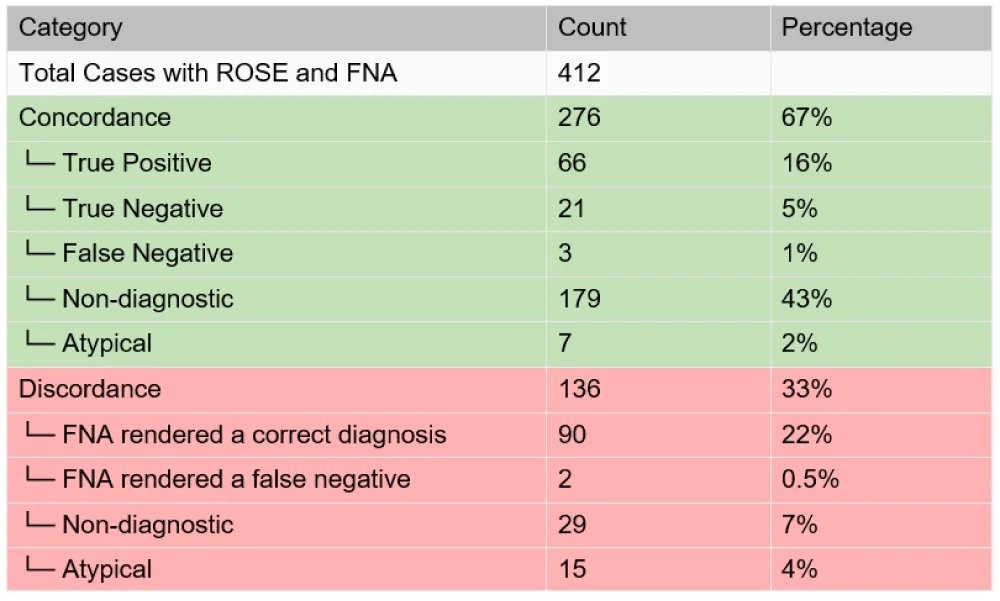1000x601 pixels.
Task: Click the Atypical label under Discordance
Action: click(107, 569)
